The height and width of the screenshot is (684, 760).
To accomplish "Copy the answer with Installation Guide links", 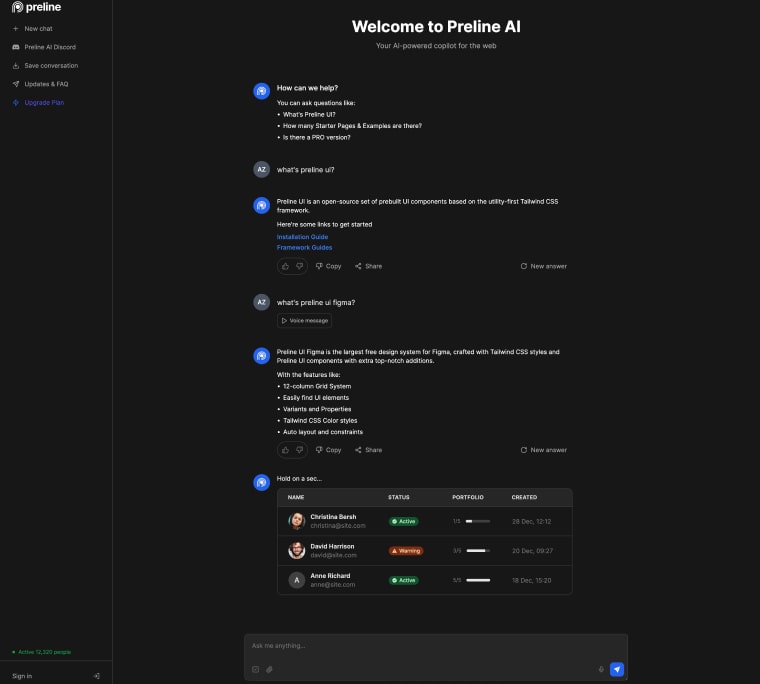I will coord(329,266).
